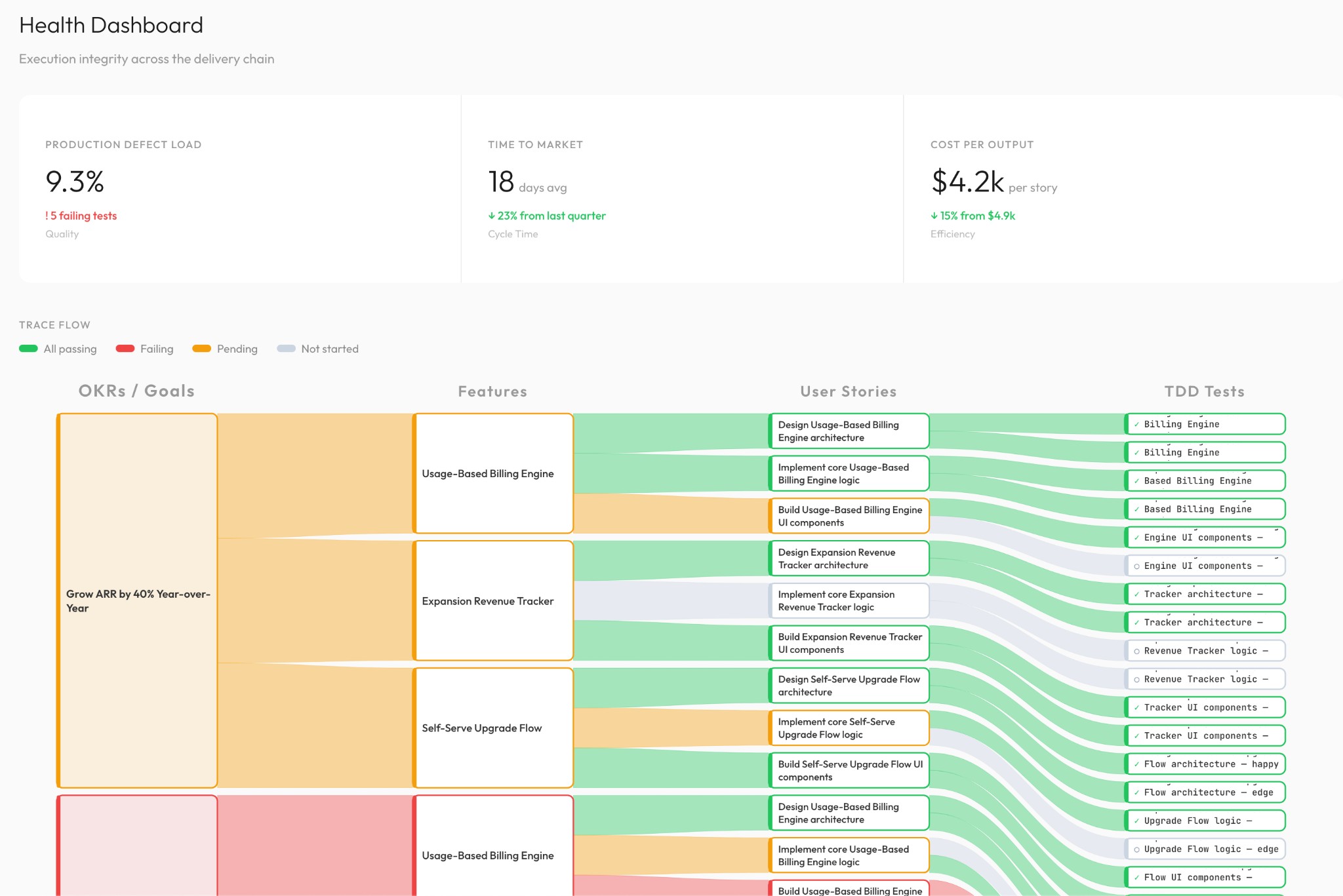The width and height of the screenshot is (1343, 896).
Task: Select the User Stories column header
Action: coord(848,391)
